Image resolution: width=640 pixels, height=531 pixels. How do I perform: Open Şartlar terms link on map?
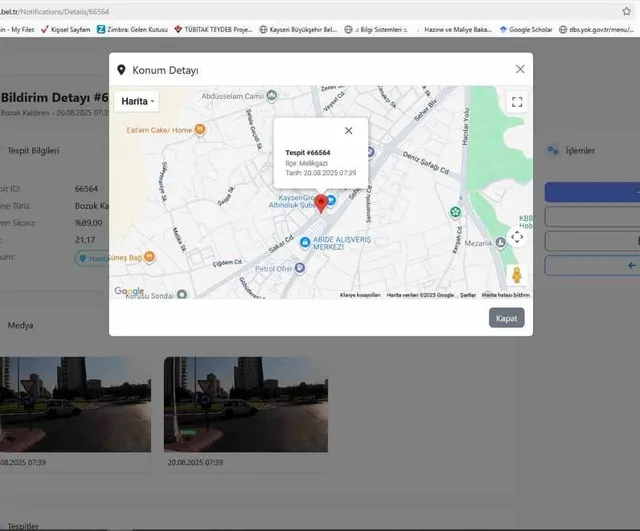pos(468,295)
